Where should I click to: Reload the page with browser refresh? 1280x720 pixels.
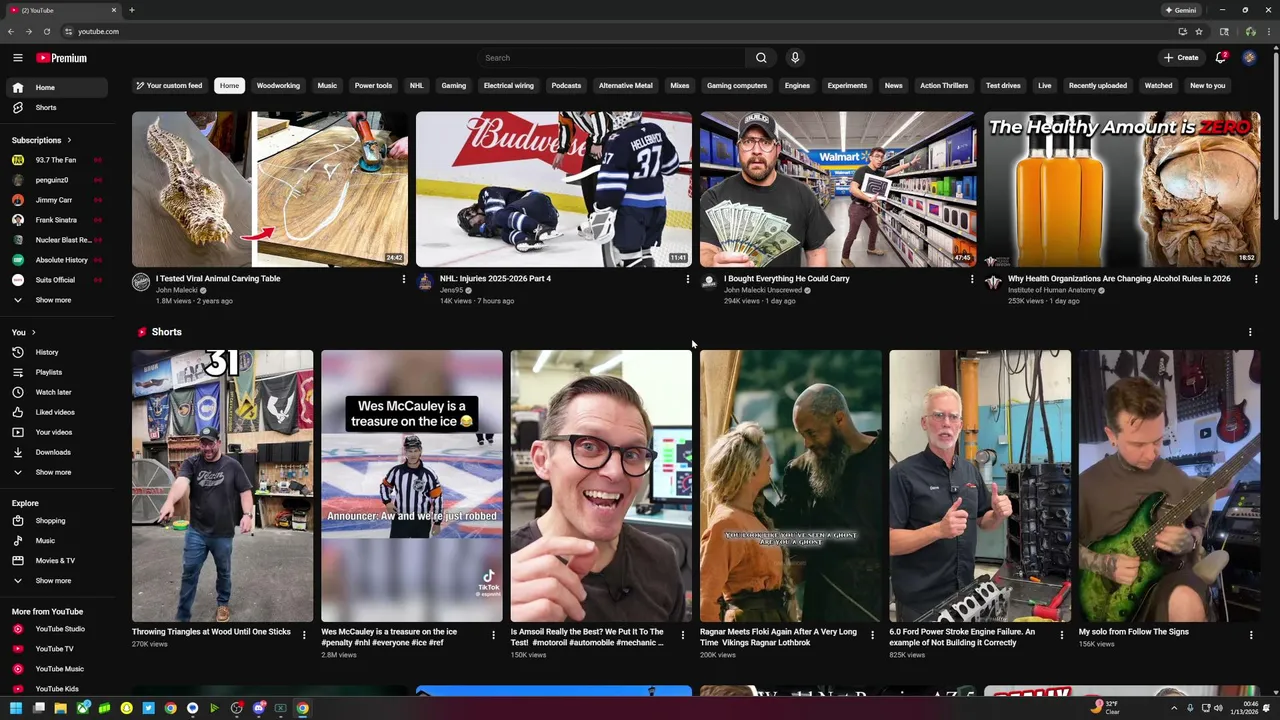46,31
